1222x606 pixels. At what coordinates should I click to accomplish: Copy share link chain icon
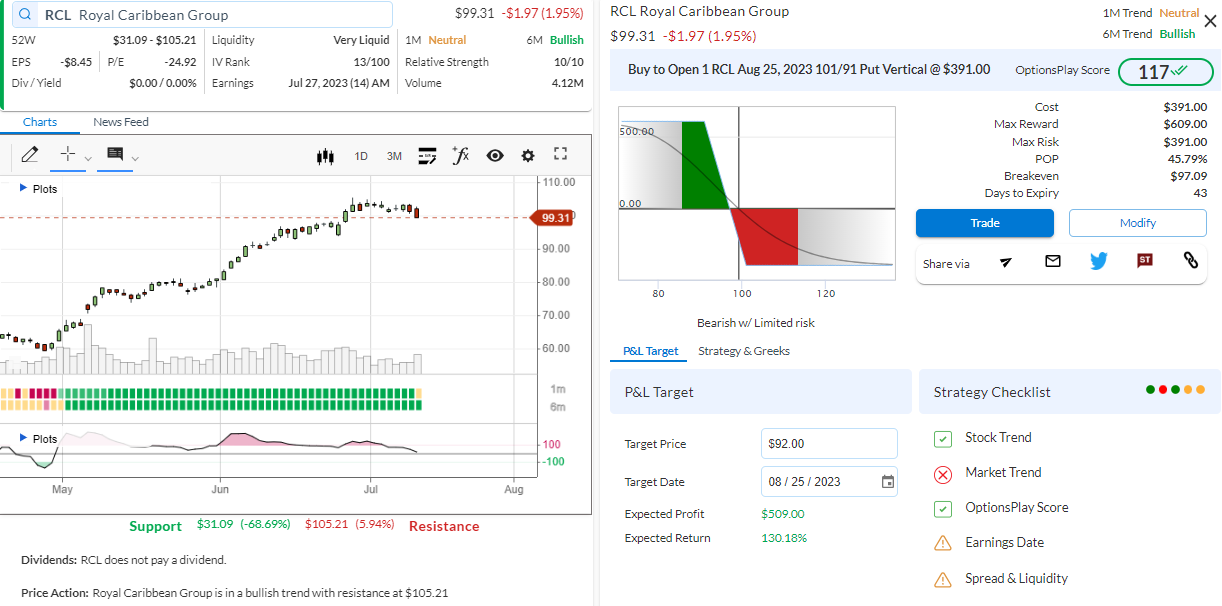(1191, 260)
